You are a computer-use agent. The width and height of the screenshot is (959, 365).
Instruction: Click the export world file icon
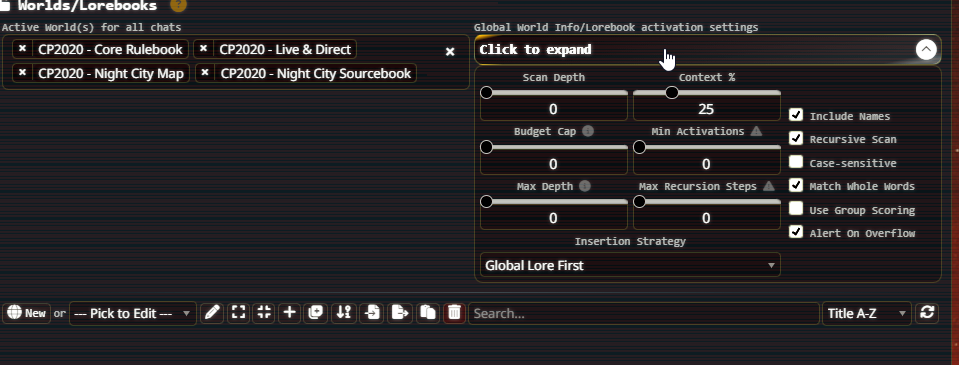400,313
